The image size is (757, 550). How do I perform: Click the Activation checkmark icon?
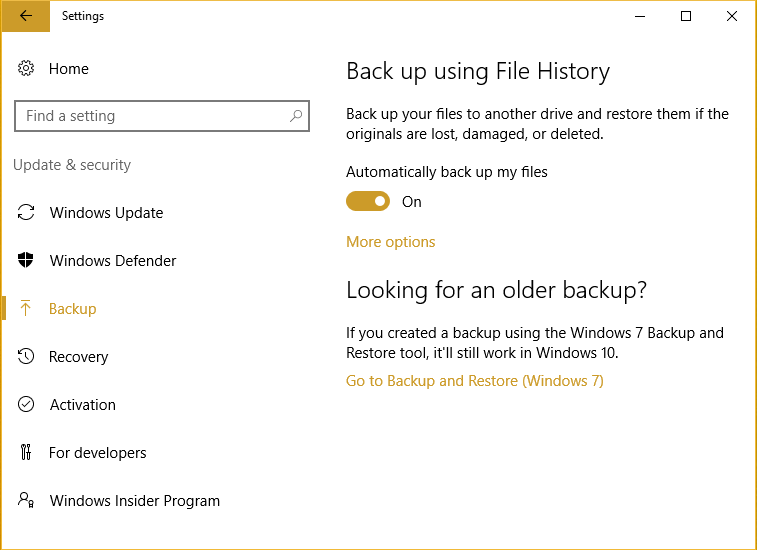[26, 404]
